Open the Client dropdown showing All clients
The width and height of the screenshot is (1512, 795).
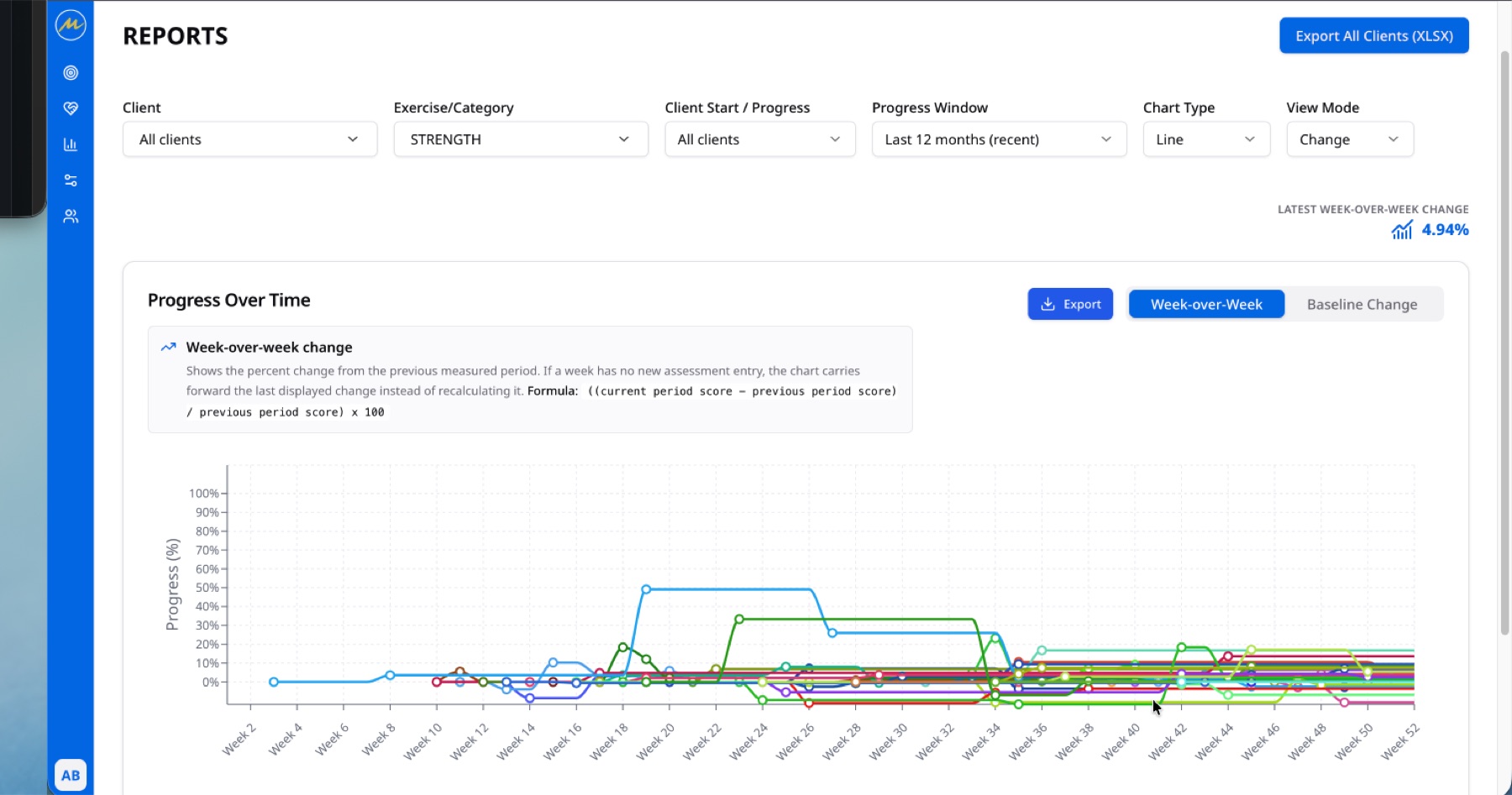pyautogui.click(x=249, y=139)
